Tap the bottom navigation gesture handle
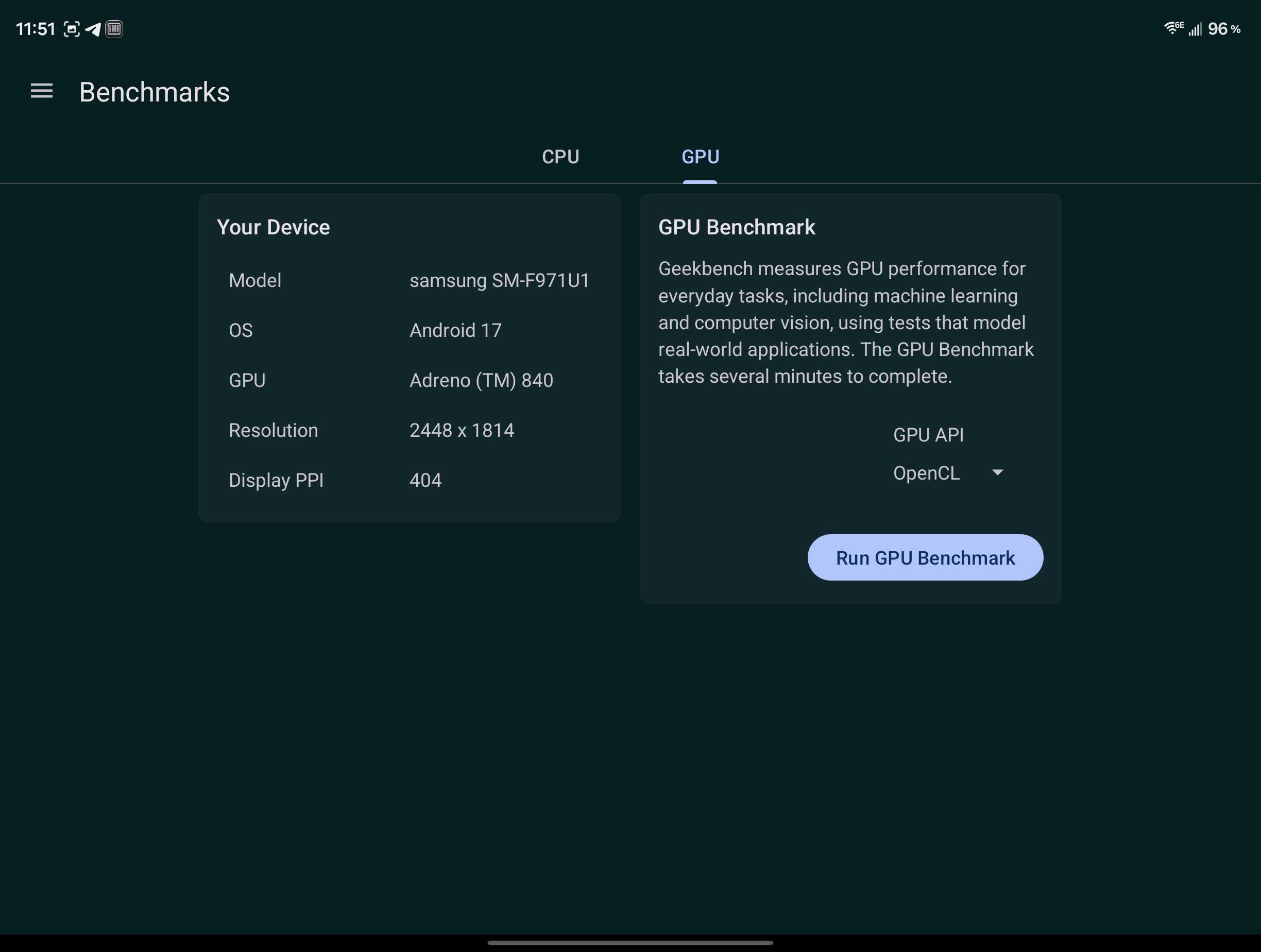Image resolution: width=1261 pixels, height=952 pixels. (630, 943)
